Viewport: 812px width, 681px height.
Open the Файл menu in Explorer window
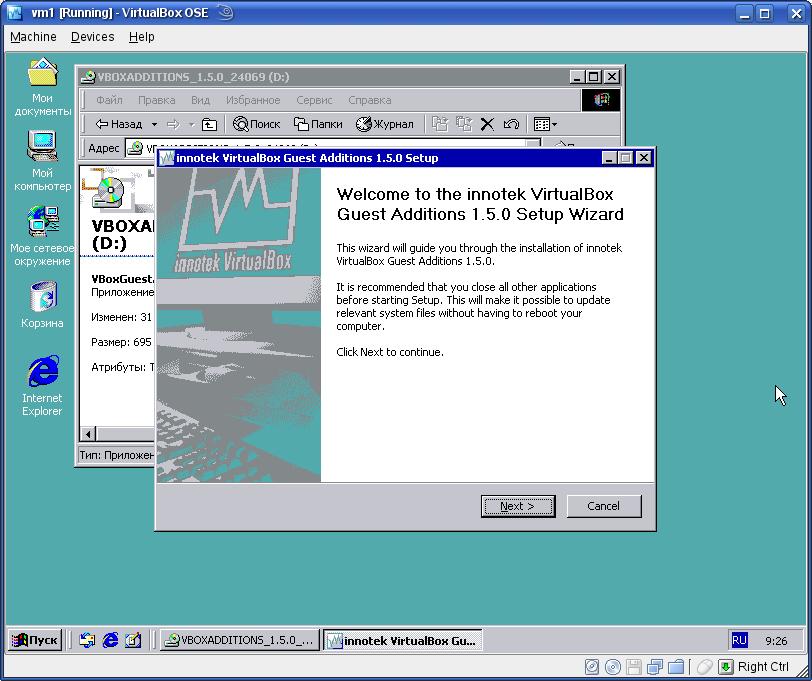point(109,100)
